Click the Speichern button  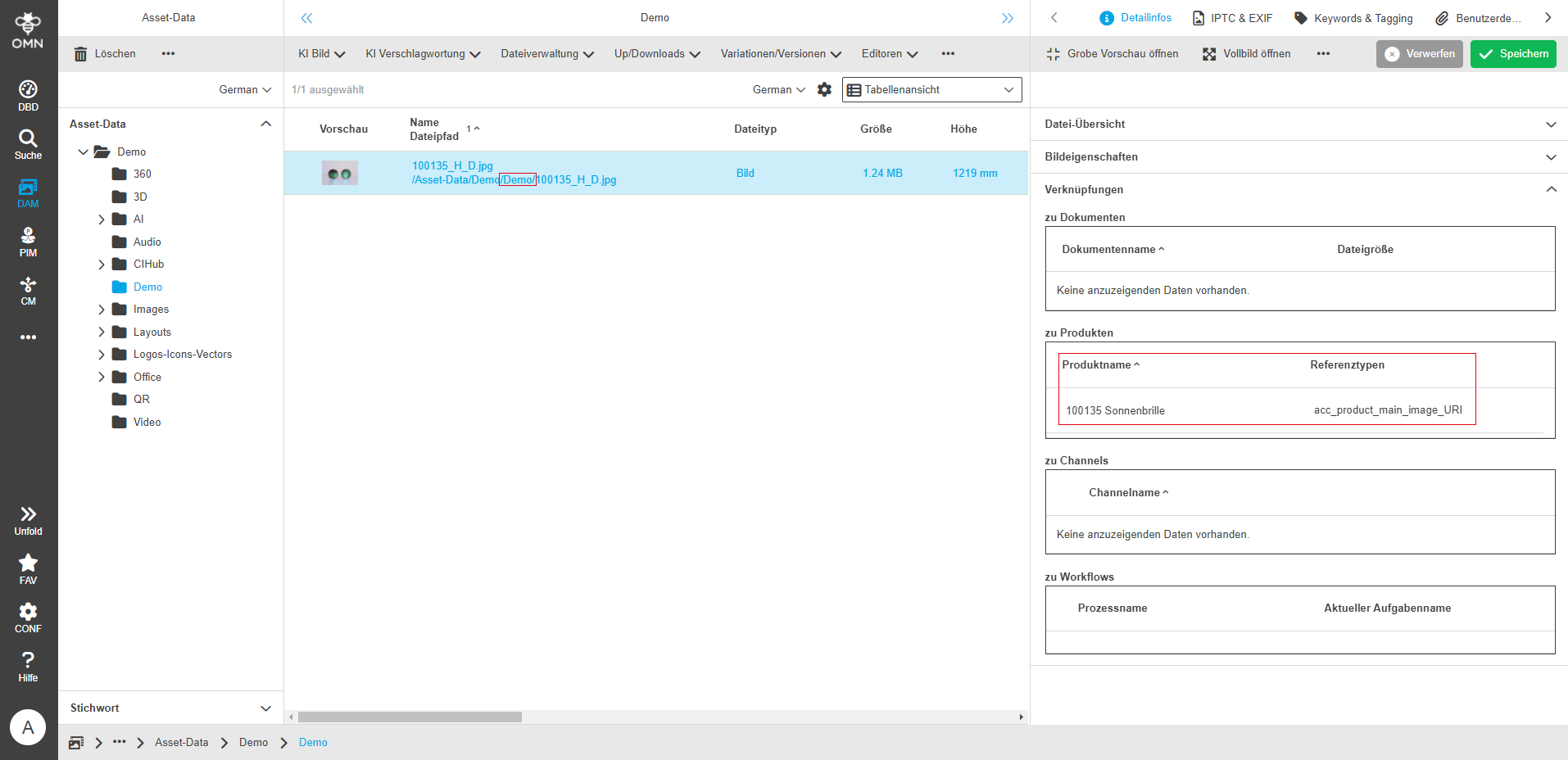[1512, 54]
